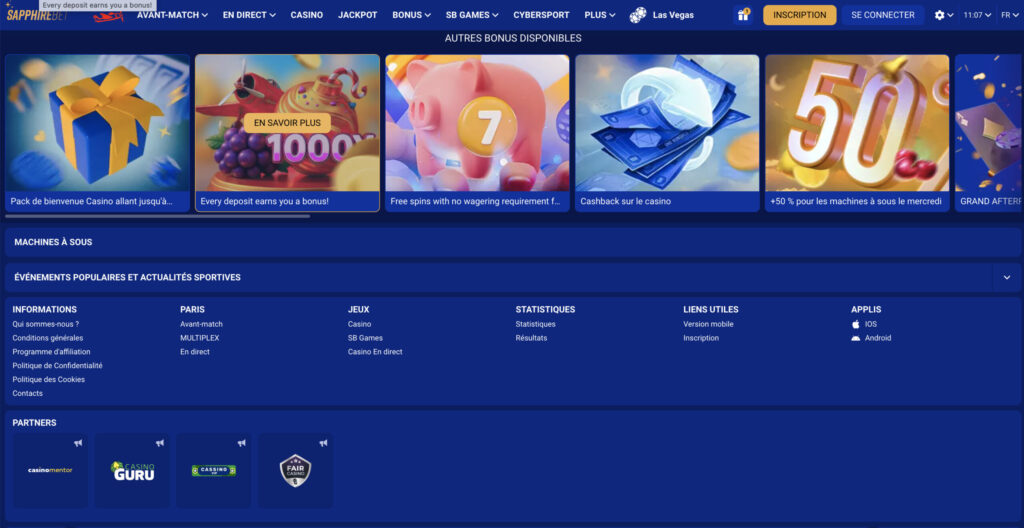The height and width of the screenshot is (528, 1024).
Task: Open the casinomentor partner logo
Action: (50, 471)
